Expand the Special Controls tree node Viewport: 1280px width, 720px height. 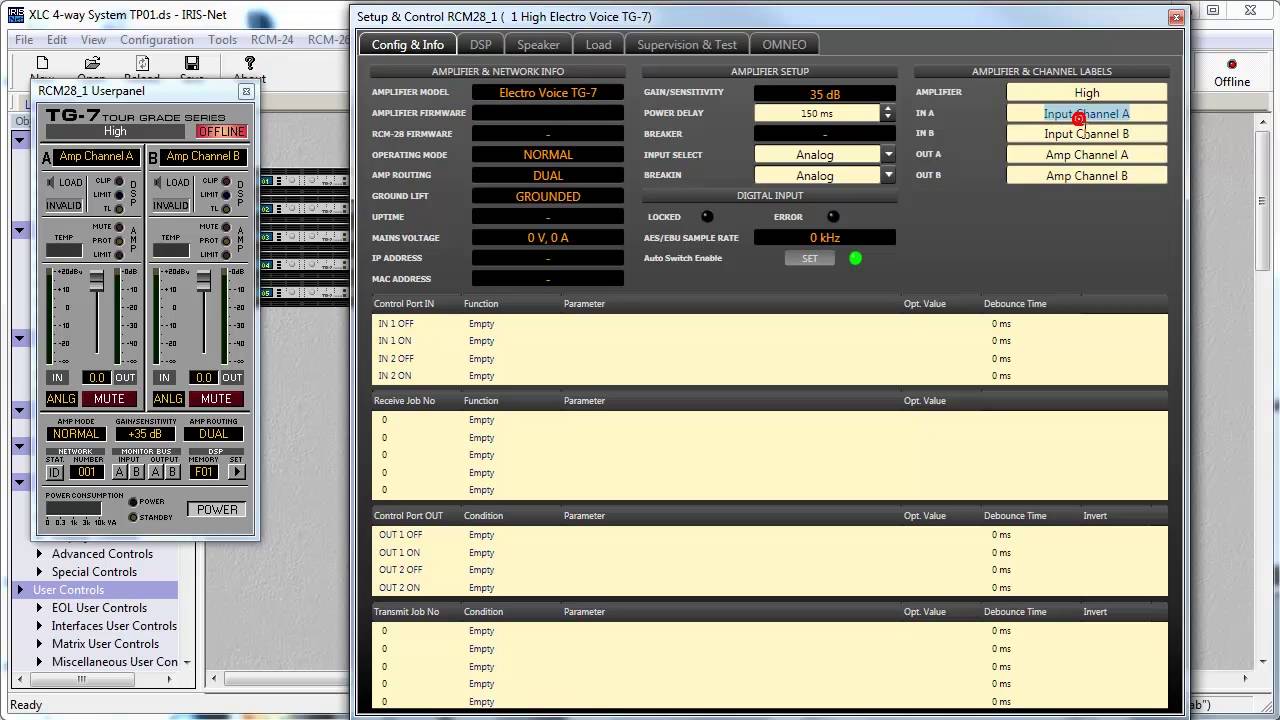pos(40,572)
